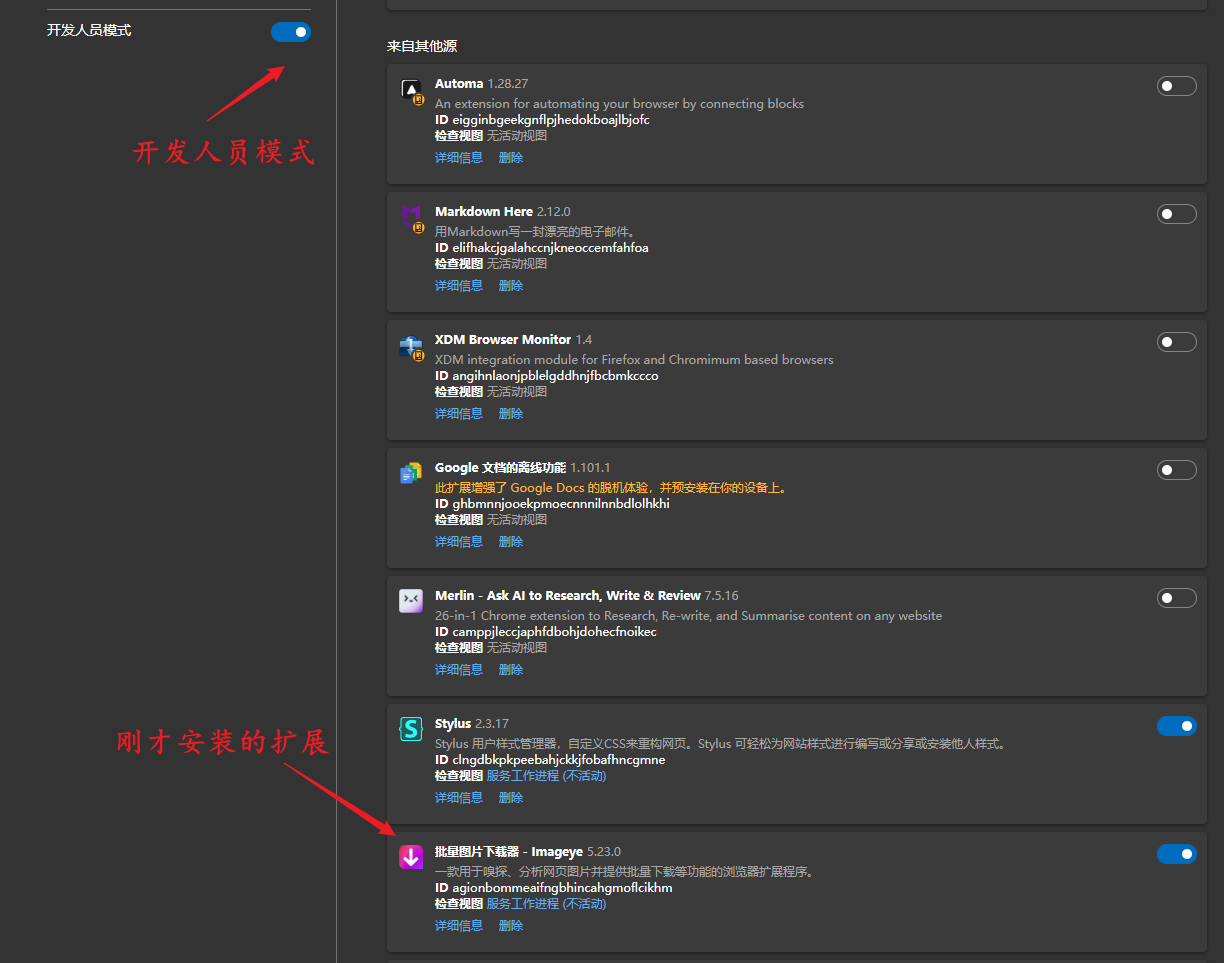This screenshot has height=963, width=1224.
Task: Click the 开发人员模式 label in sidebar
Action: tap(89, 31)
